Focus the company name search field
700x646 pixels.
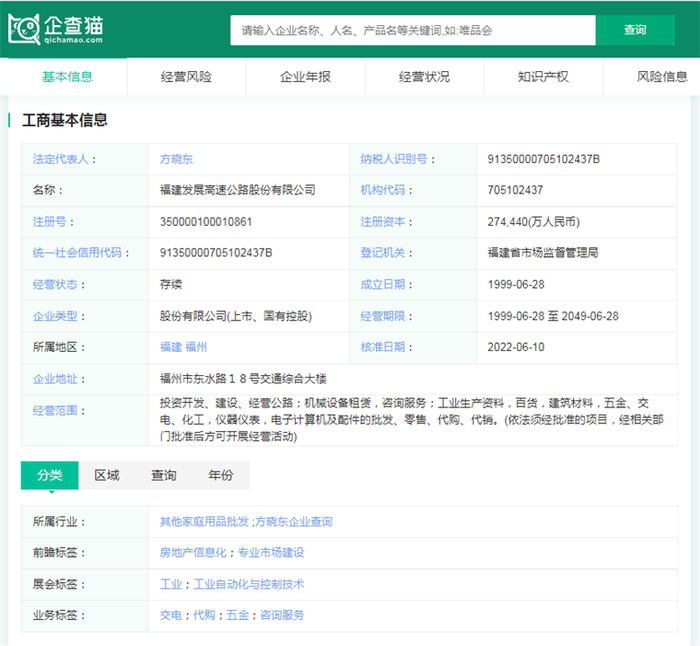coord(412,30)
